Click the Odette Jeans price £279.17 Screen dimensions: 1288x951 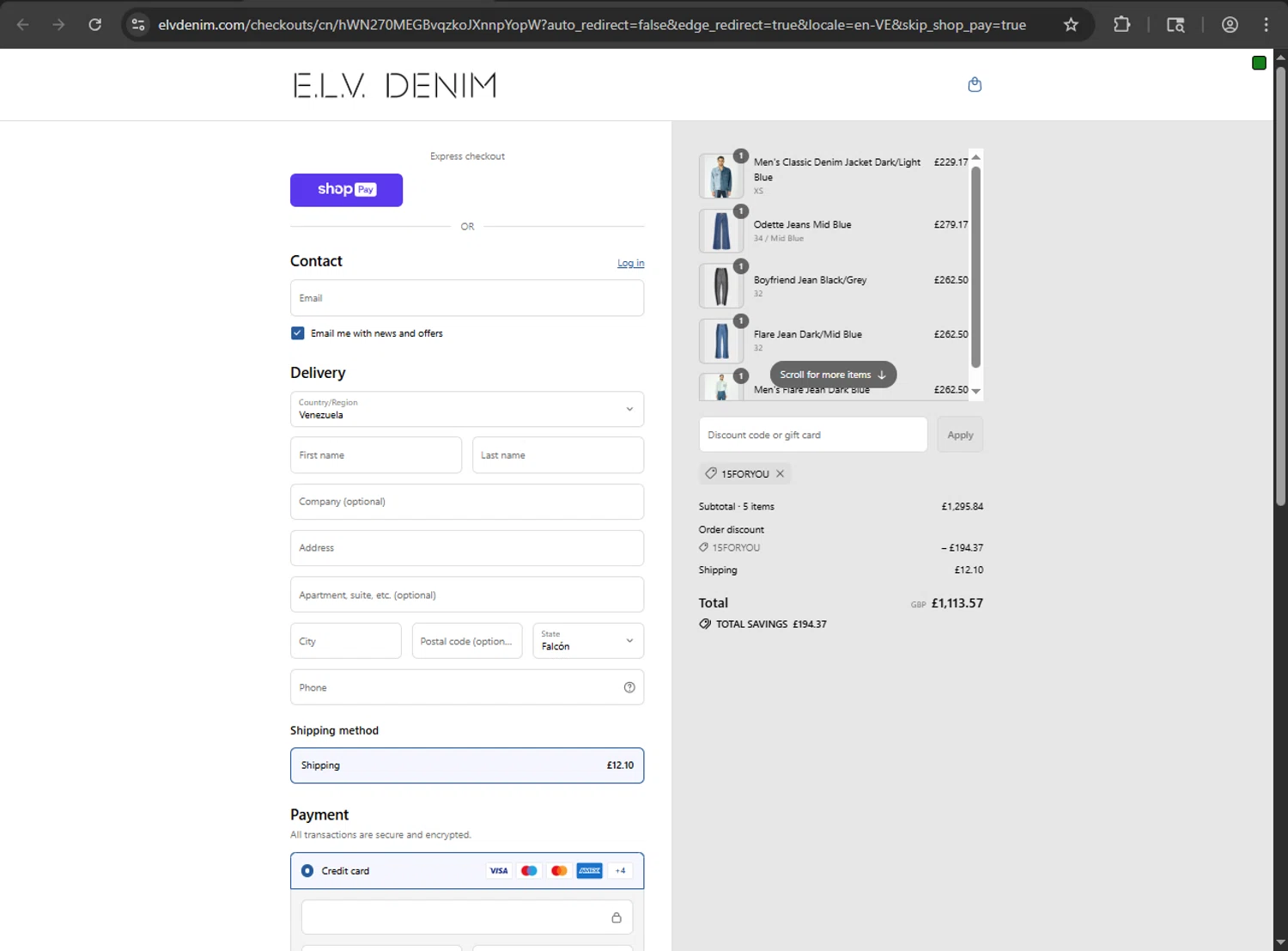tap(951, 224)
